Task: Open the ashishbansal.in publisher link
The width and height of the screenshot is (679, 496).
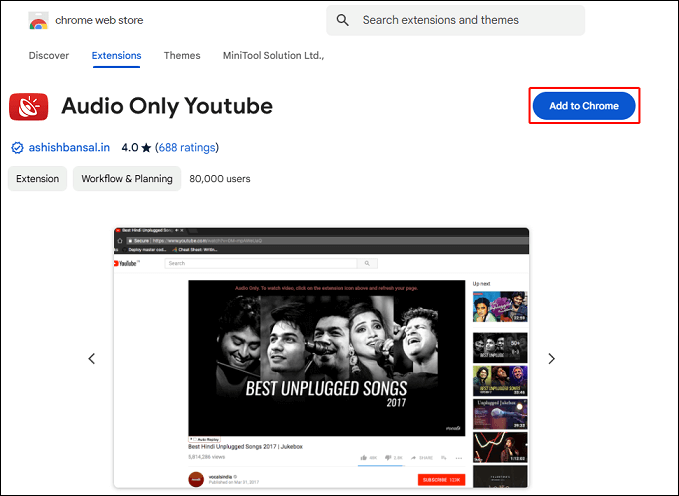Action: coord(69,148)
